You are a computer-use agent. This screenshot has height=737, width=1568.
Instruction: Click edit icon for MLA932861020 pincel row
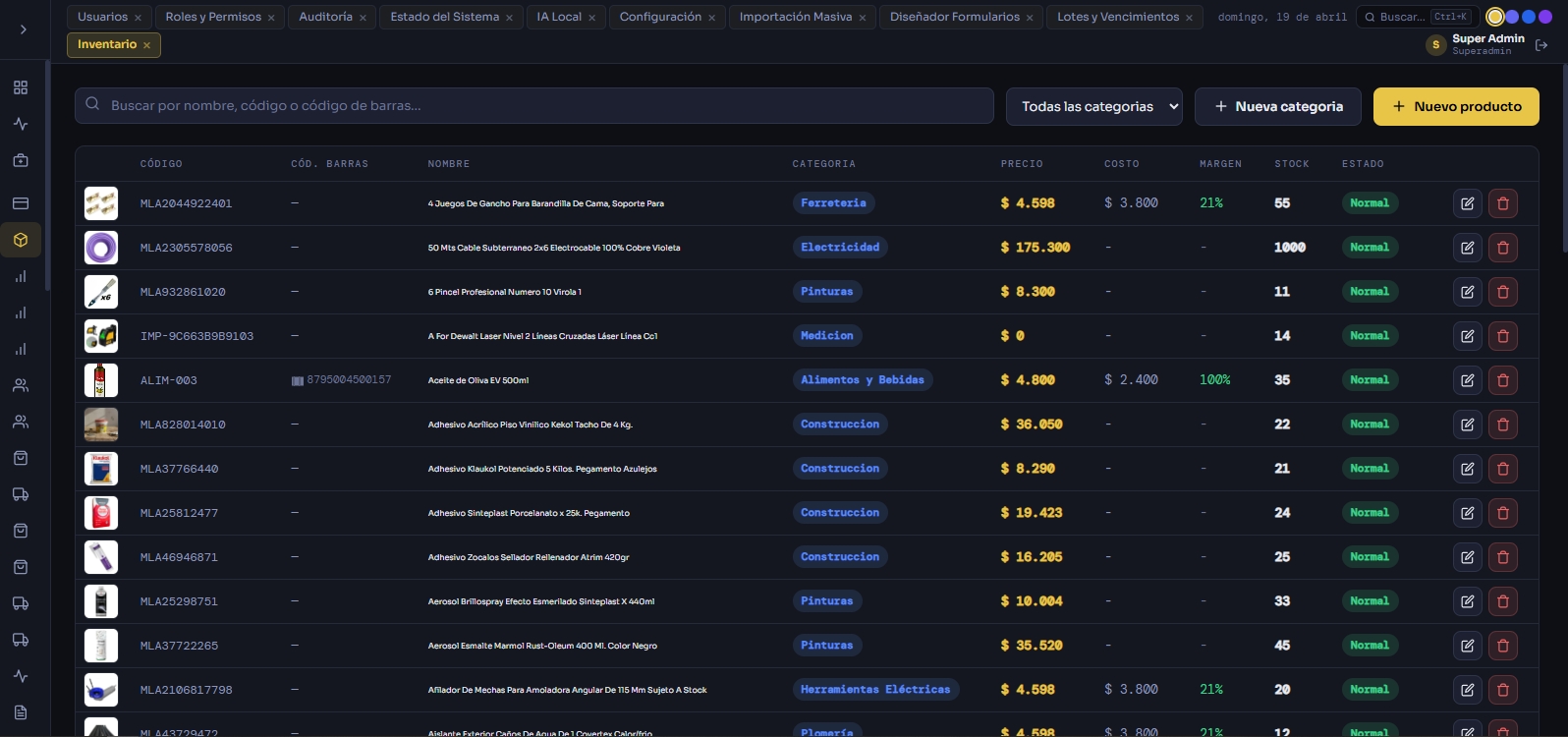click(x=1467, y=292)
